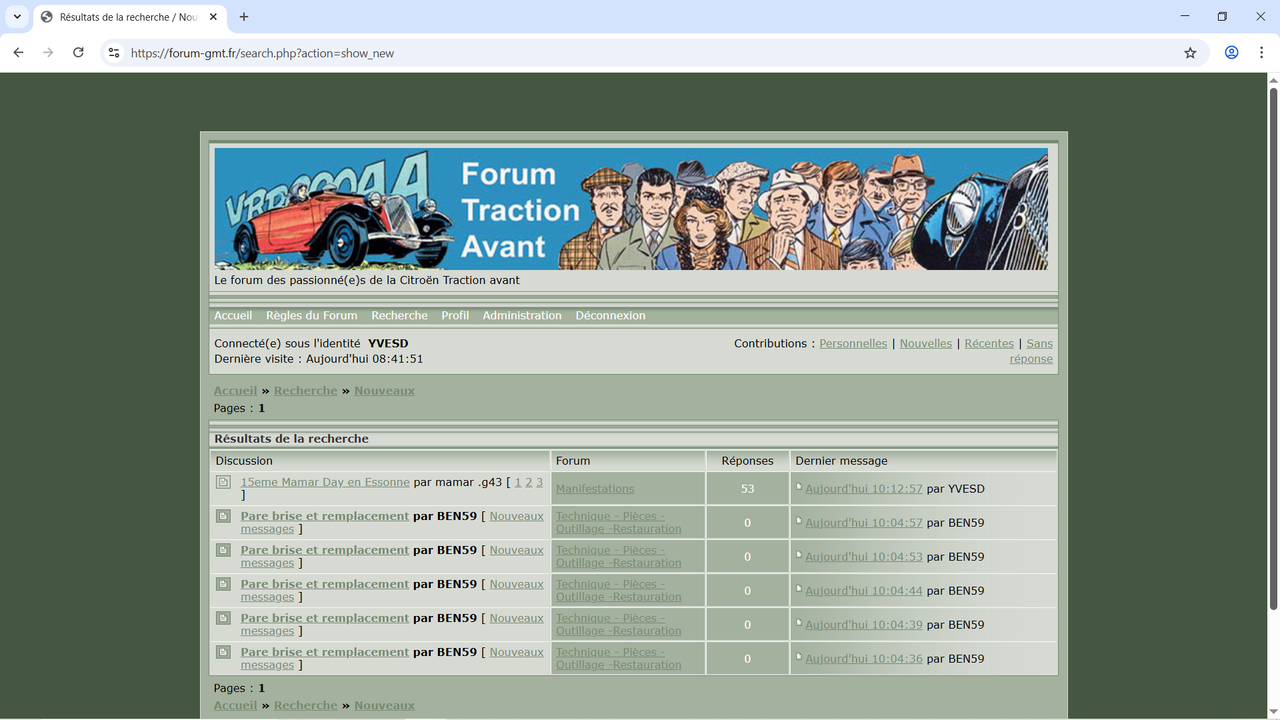Click page icon beside Aujourd'hui 10:04:53
Screen dimensions: 1280x720
(799, 555)
